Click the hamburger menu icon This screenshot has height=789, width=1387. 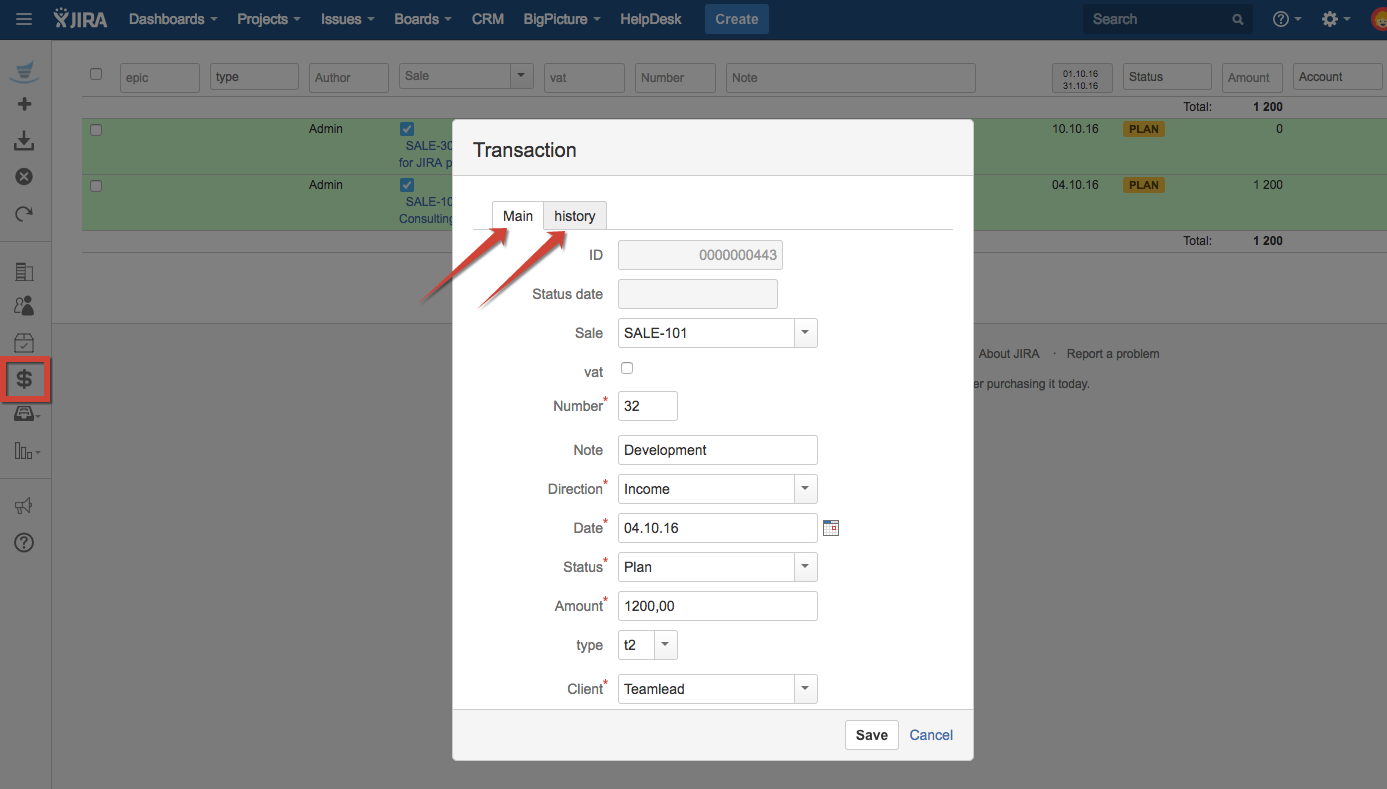(x=24, y=19)
